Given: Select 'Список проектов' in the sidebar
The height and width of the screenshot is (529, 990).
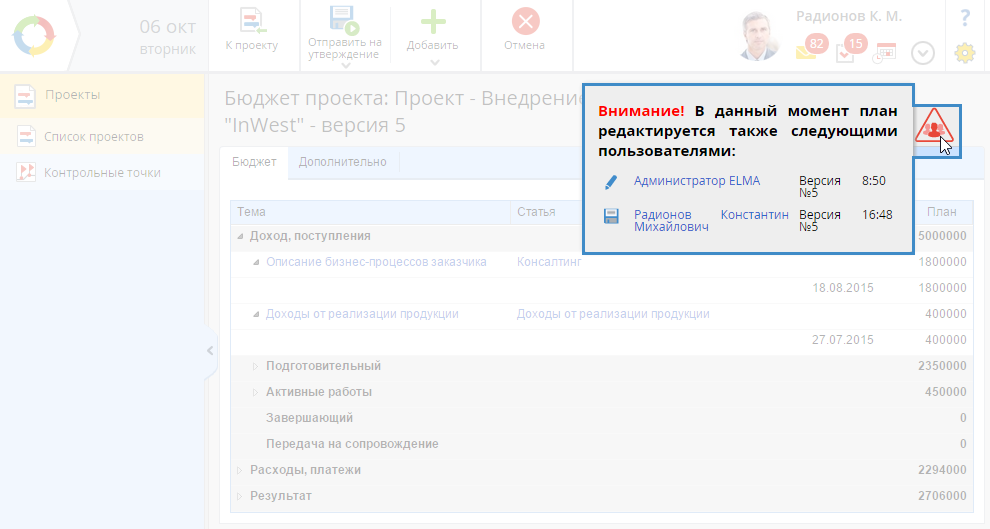Looking at the screenshot, I should (x=93, y=136).
